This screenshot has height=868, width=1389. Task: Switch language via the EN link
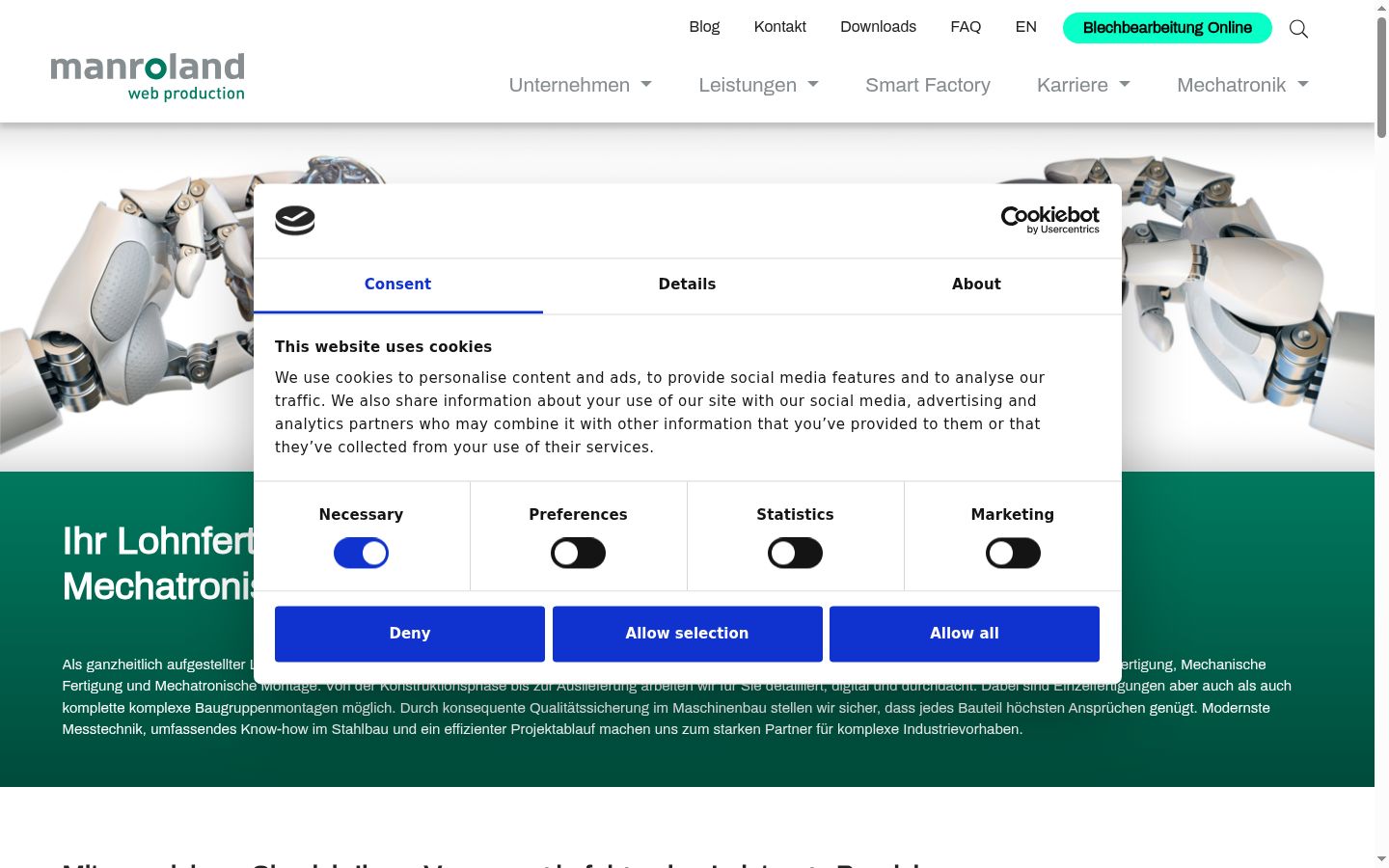1025,27
